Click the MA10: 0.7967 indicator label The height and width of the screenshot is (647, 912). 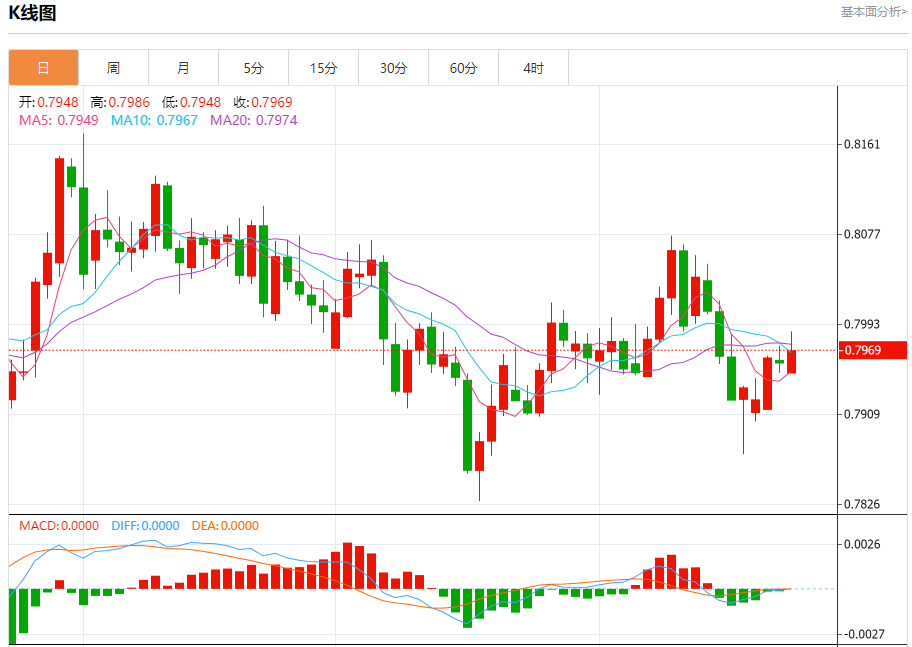154,120
